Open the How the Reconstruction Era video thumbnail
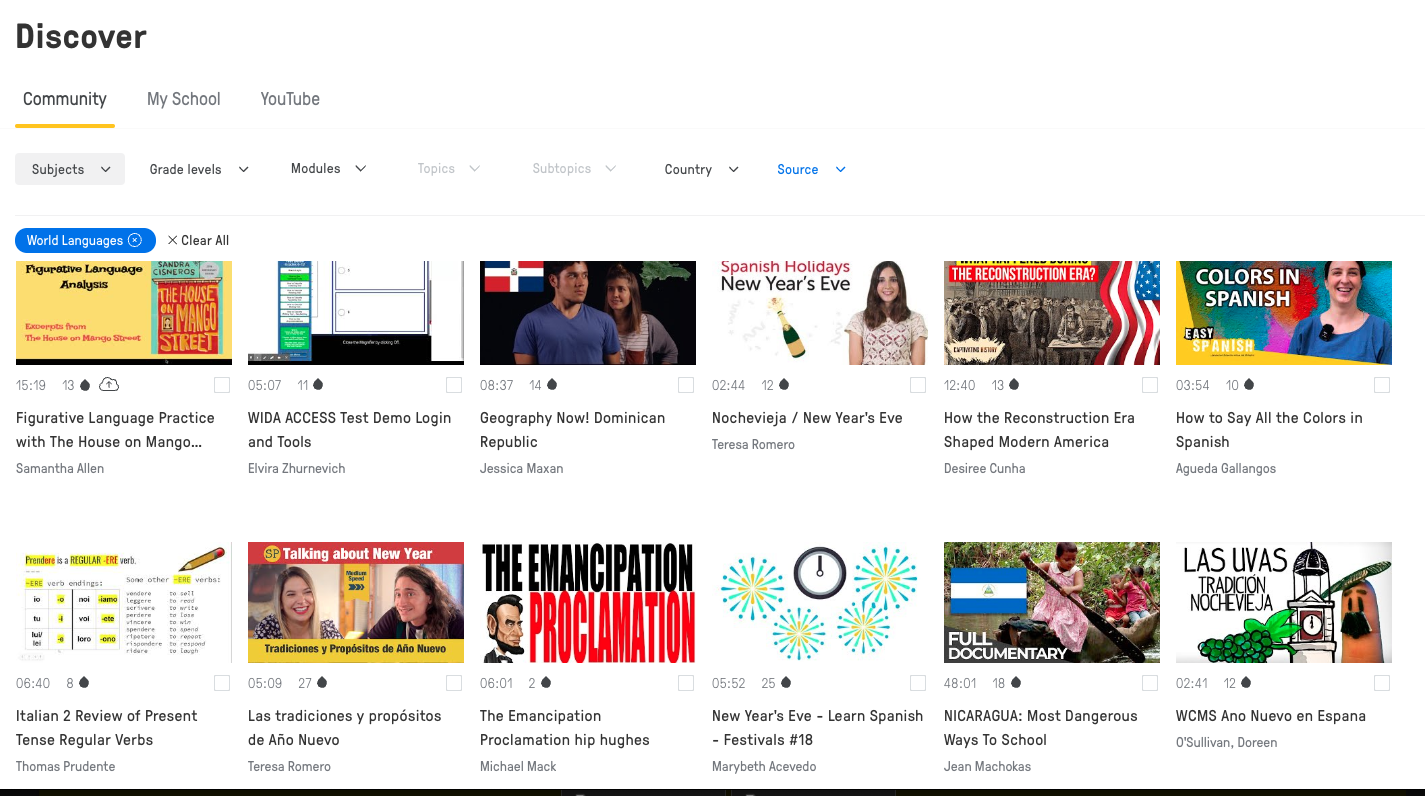The height and width of the screenshot is (796, 1425). click(x=1051, y=312)
